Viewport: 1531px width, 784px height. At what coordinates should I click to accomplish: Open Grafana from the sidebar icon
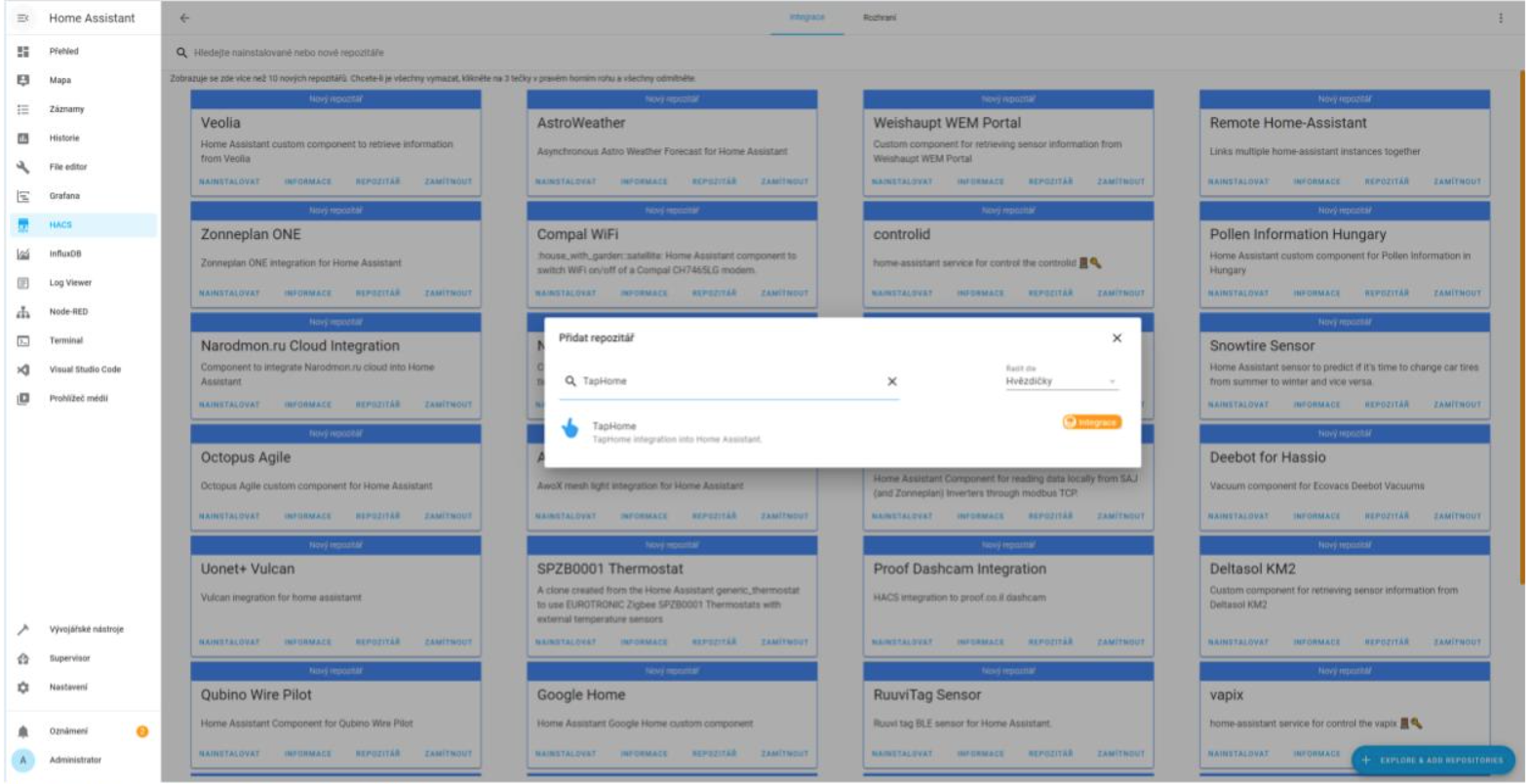tap(23, 196)
